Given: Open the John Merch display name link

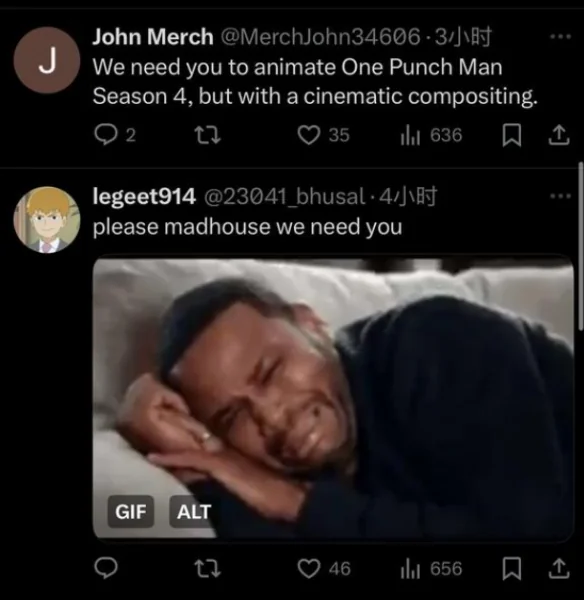Looking at the screenshot, I should [153, 37].
